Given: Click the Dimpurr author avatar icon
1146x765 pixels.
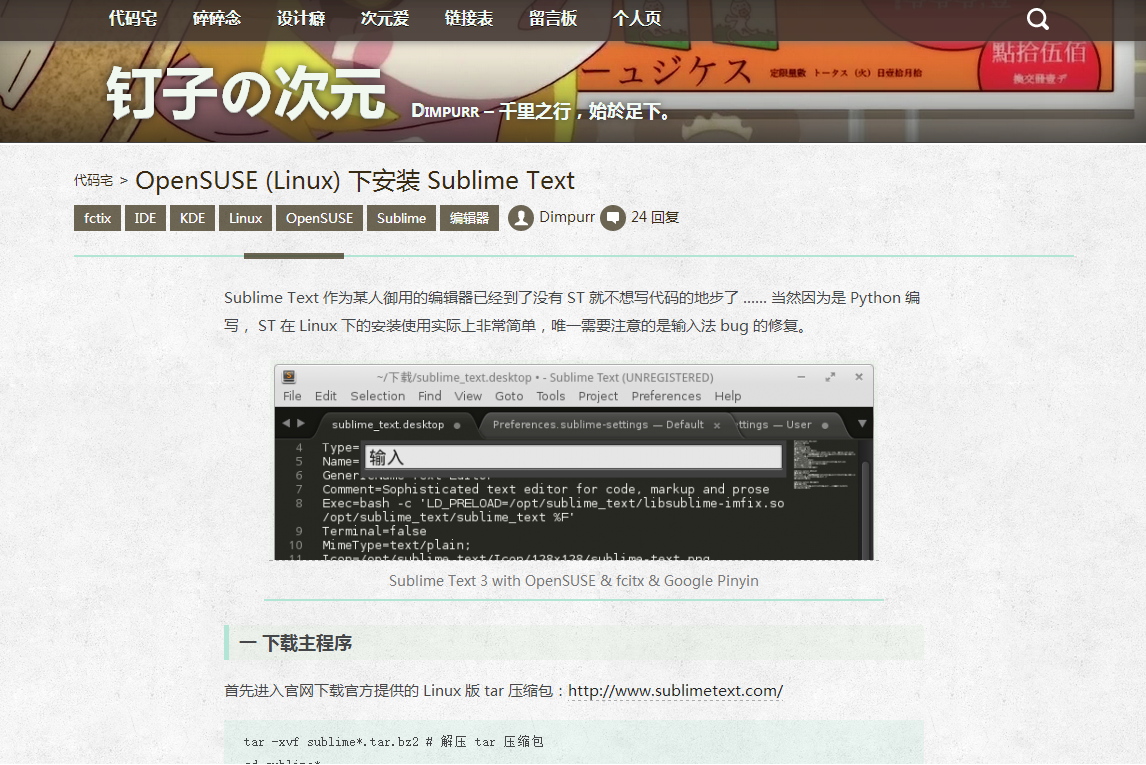Looking at the screenshot, I should click(x=520, y=218).
